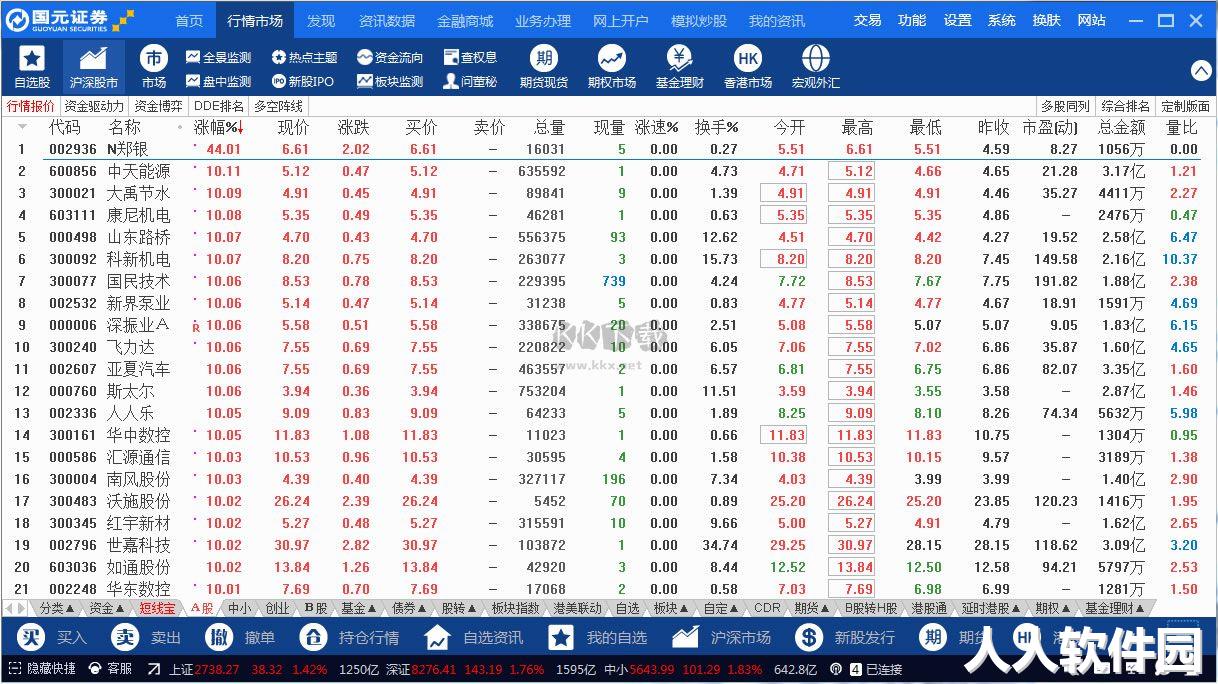Screen dimensions: 1218x684
Task: Open 客服 customer service in status bar
Action: click(111, 669)
